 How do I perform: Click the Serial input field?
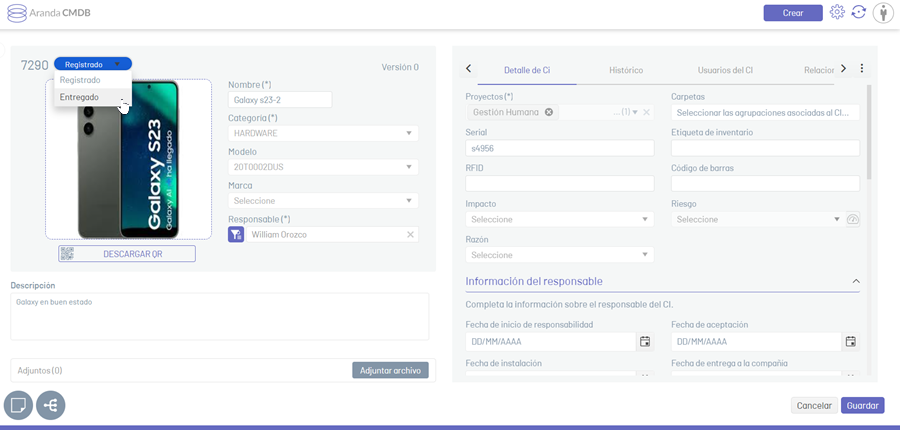point(560,148)
